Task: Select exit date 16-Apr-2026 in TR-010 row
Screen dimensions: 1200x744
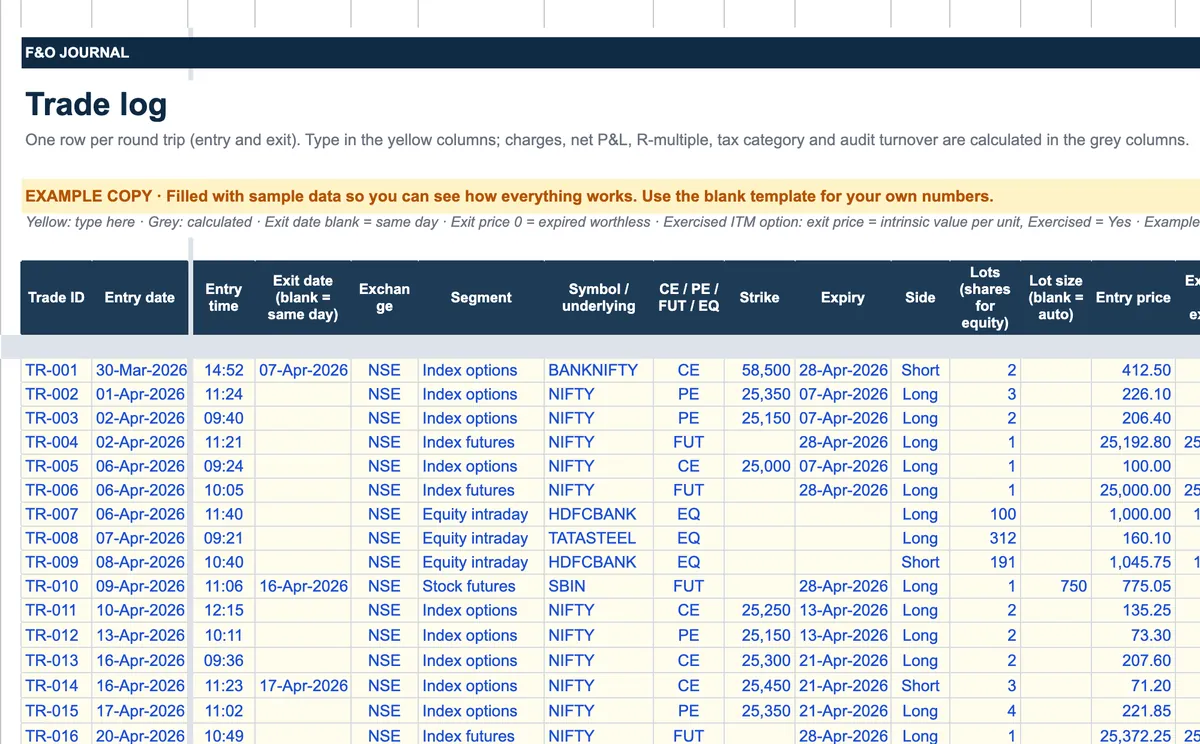Action: (303, 586)
